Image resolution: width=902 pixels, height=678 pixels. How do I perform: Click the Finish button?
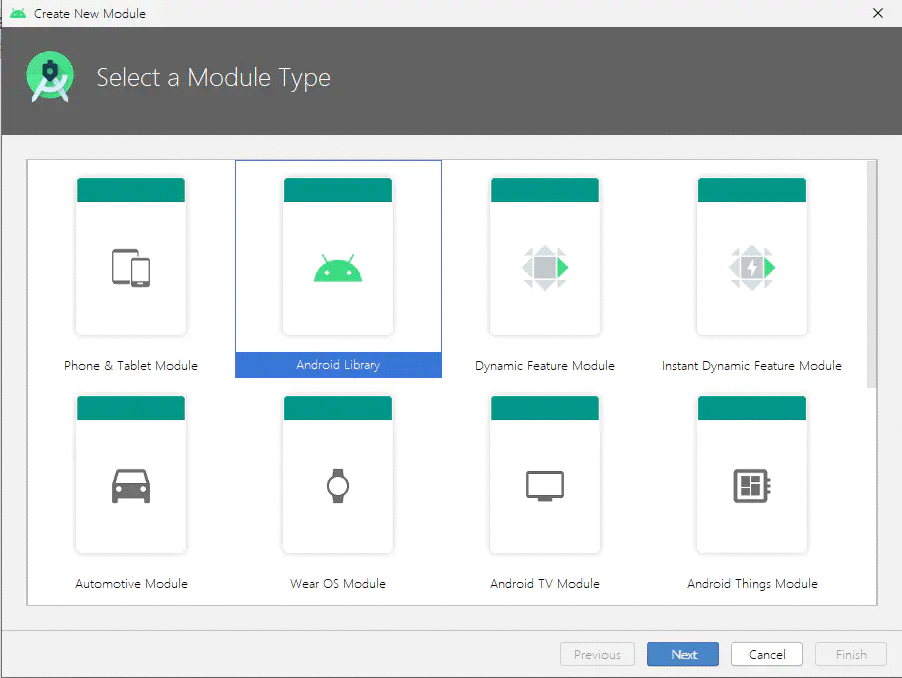(x=851, y=655)
